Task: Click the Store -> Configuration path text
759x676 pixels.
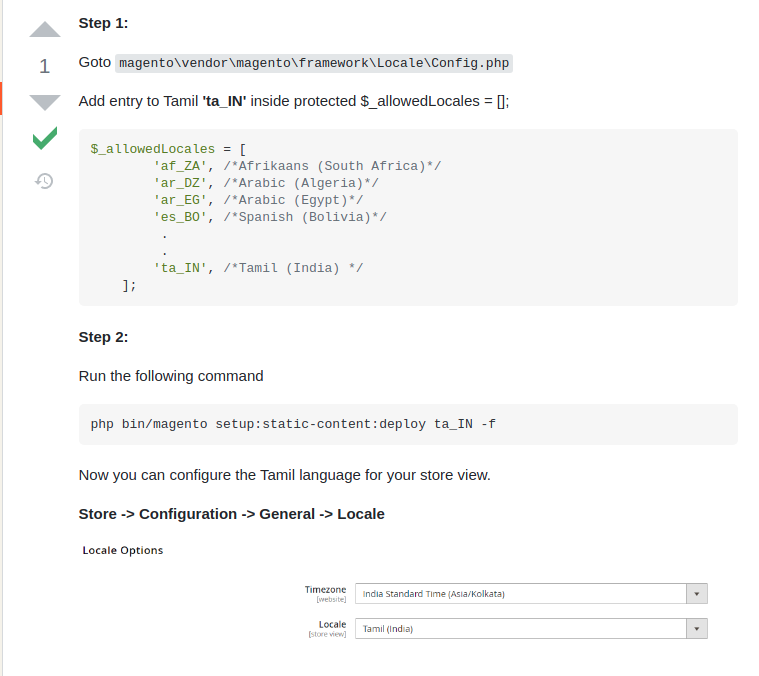Action: (231, 514)
